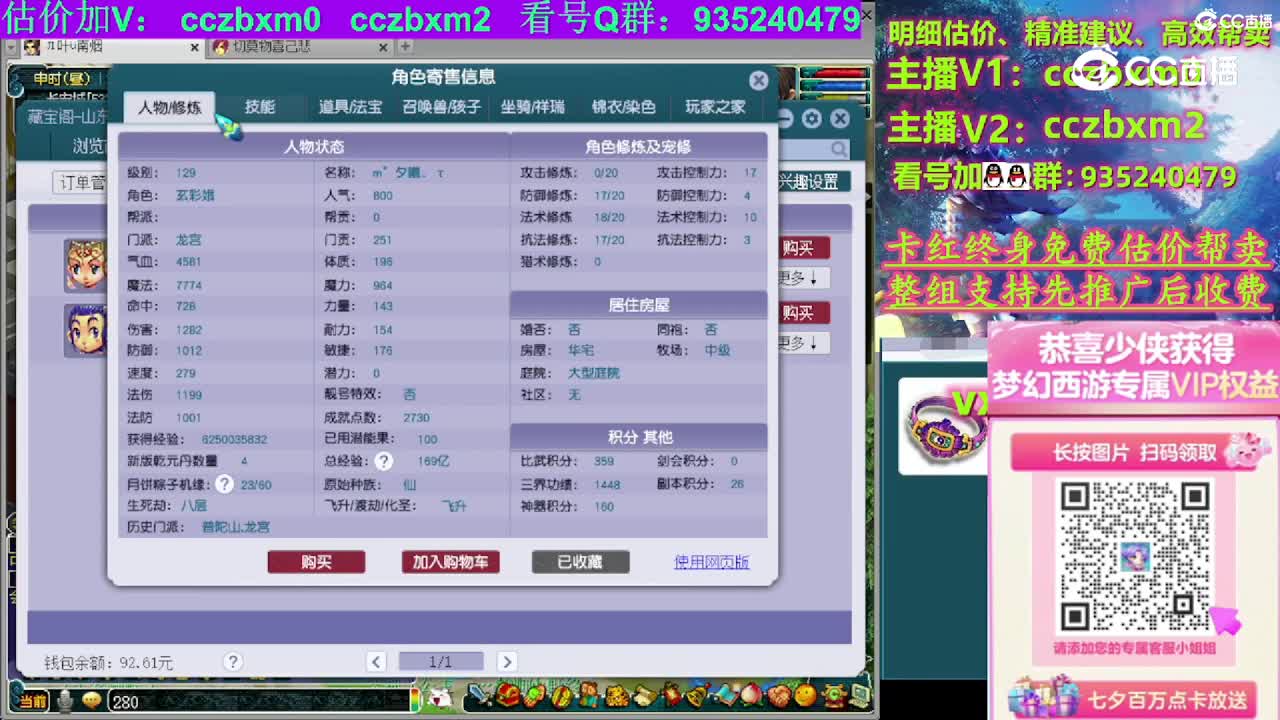Open the gear settings icon of treasure pavilion
This screenshot has height=720, width=1280.
pyautogui.click(x=812, y=119)
